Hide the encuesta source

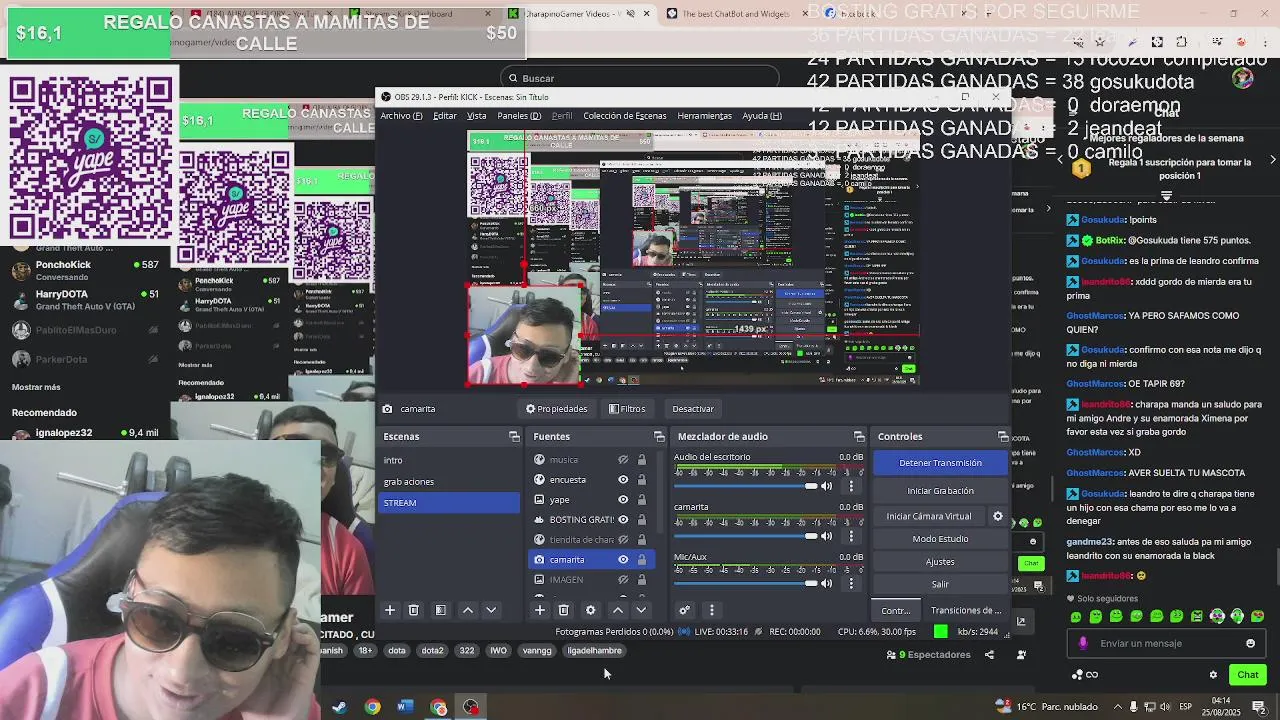(623, 480)
